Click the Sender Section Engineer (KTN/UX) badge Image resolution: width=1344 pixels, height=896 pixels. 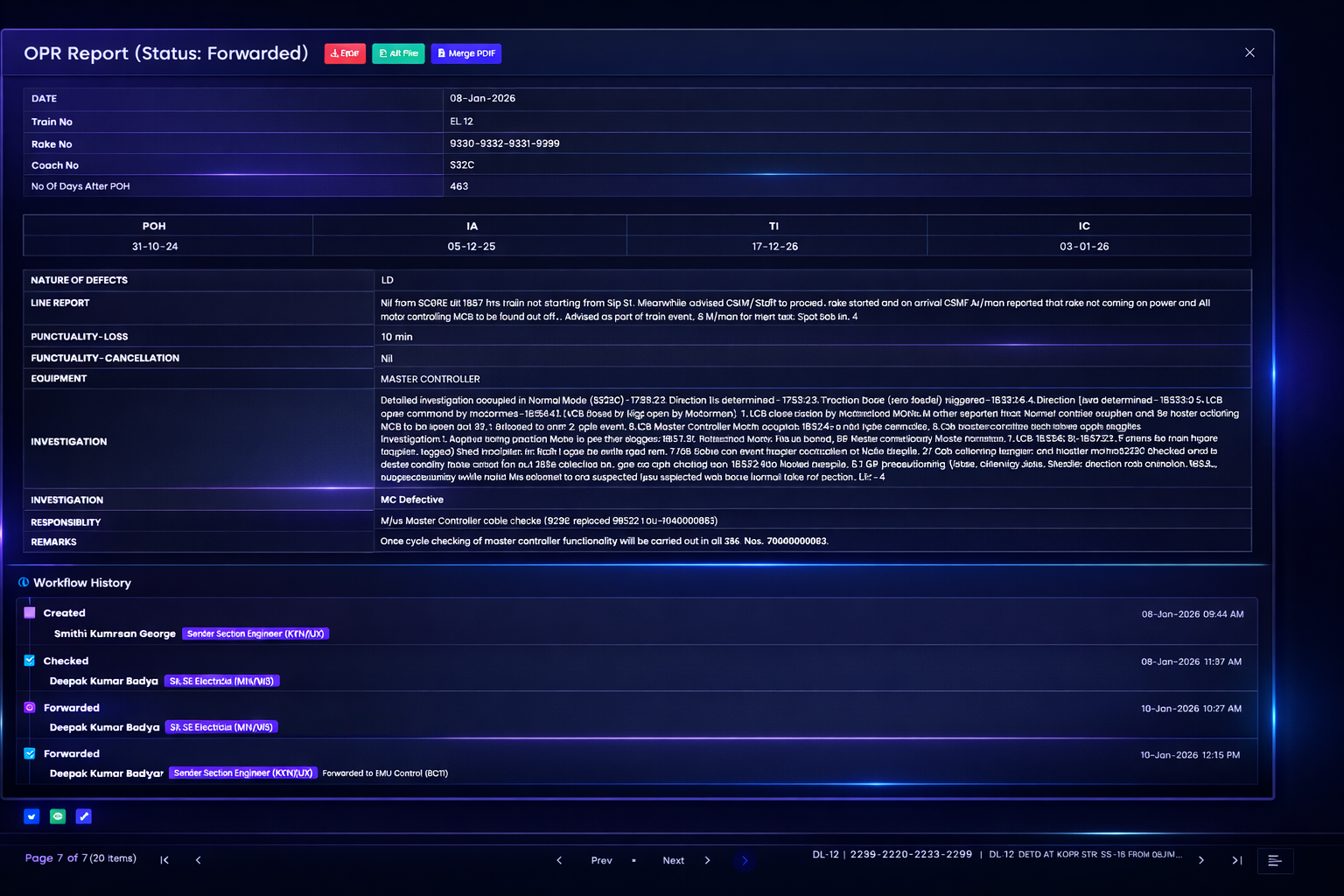point(255,633)
